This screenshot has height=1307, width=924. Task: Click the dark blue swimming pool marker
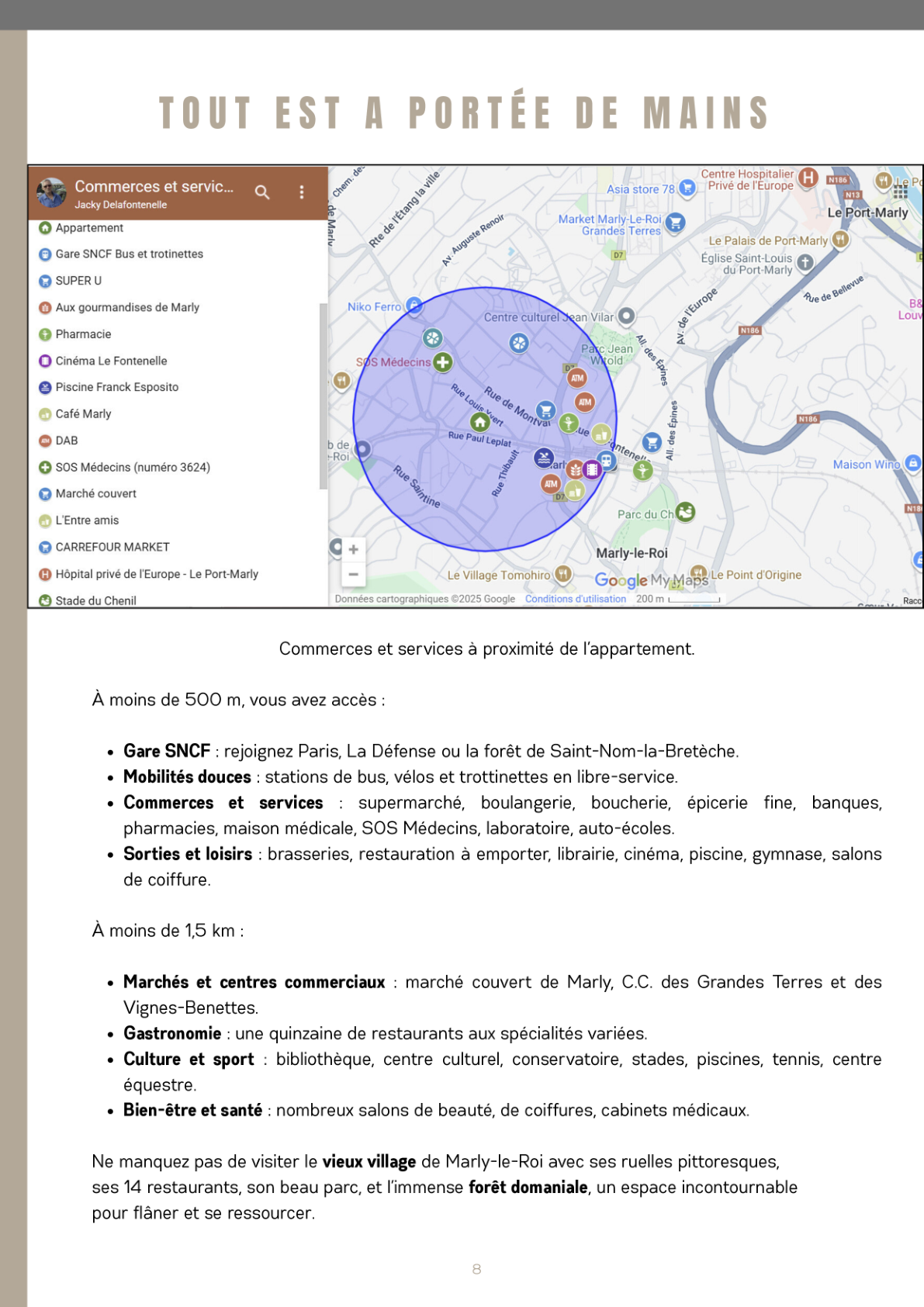[x=544, y=458]
